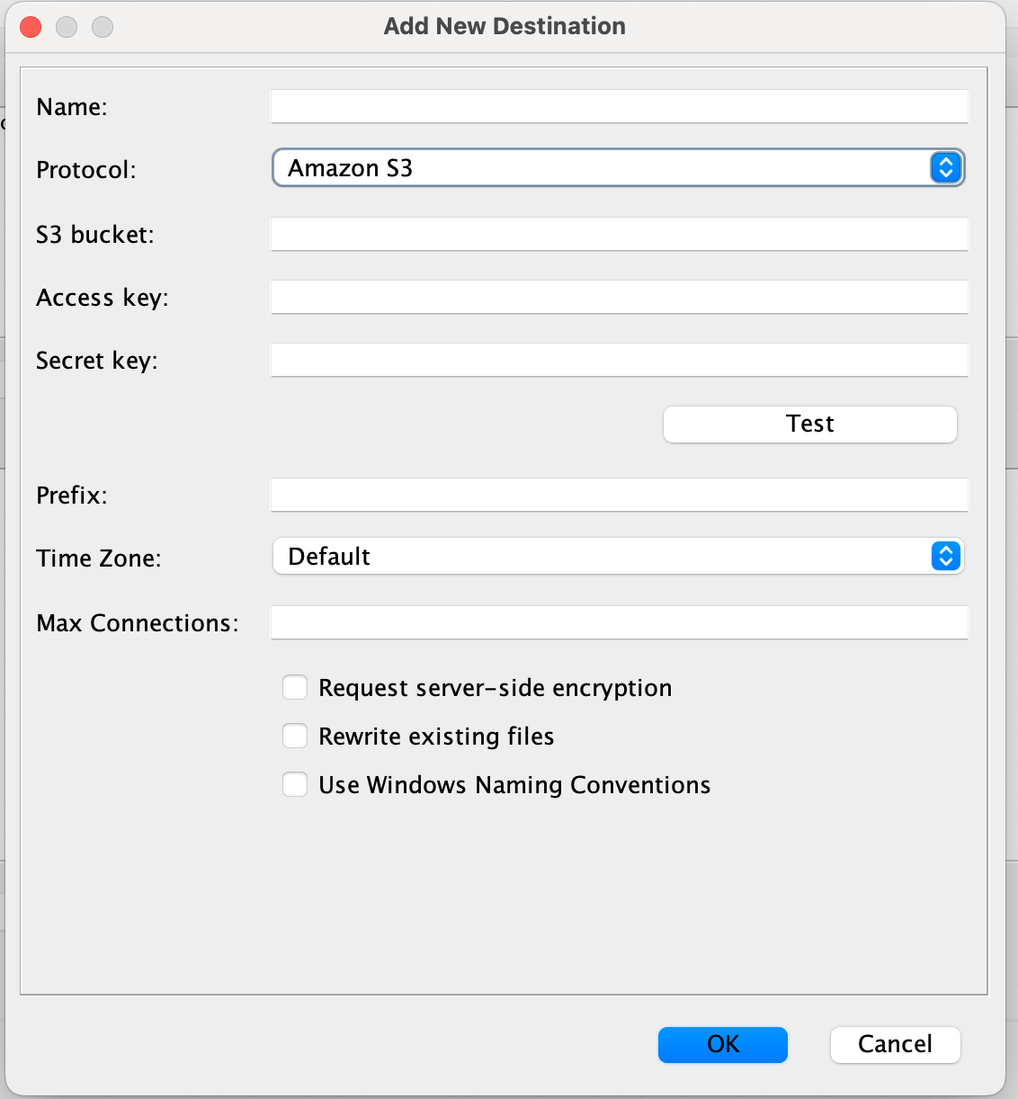1018x1099 pixels.
Task: Focus the Prefix input field
Action: pyautogui.click(x=619, y=495)
